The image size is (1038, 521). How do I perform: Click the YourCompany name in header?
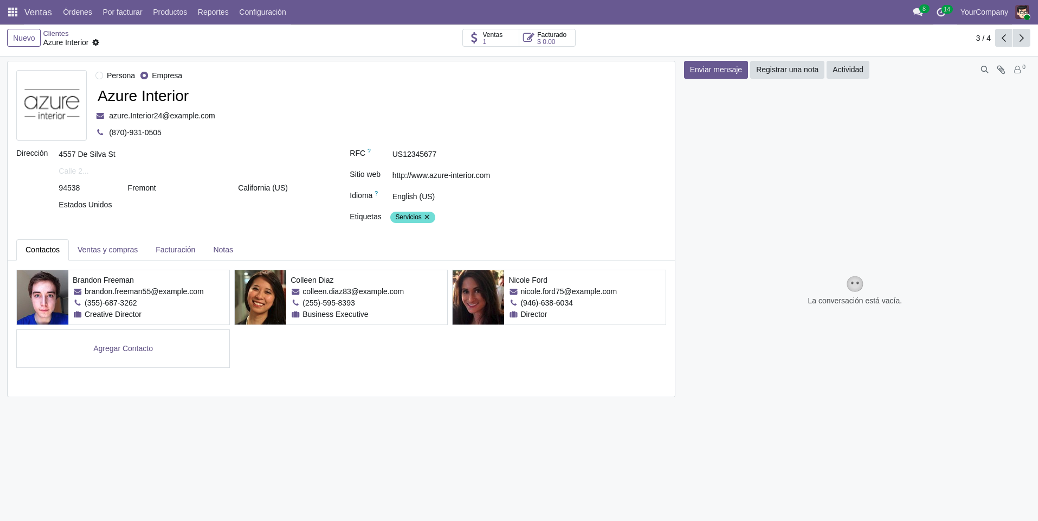tap(984, 12)
